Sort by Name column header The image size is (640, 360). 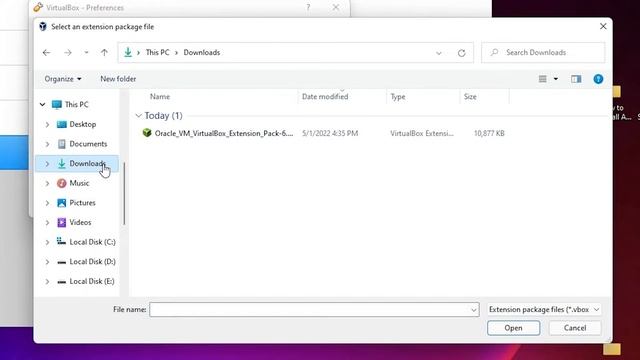[160, 97]
